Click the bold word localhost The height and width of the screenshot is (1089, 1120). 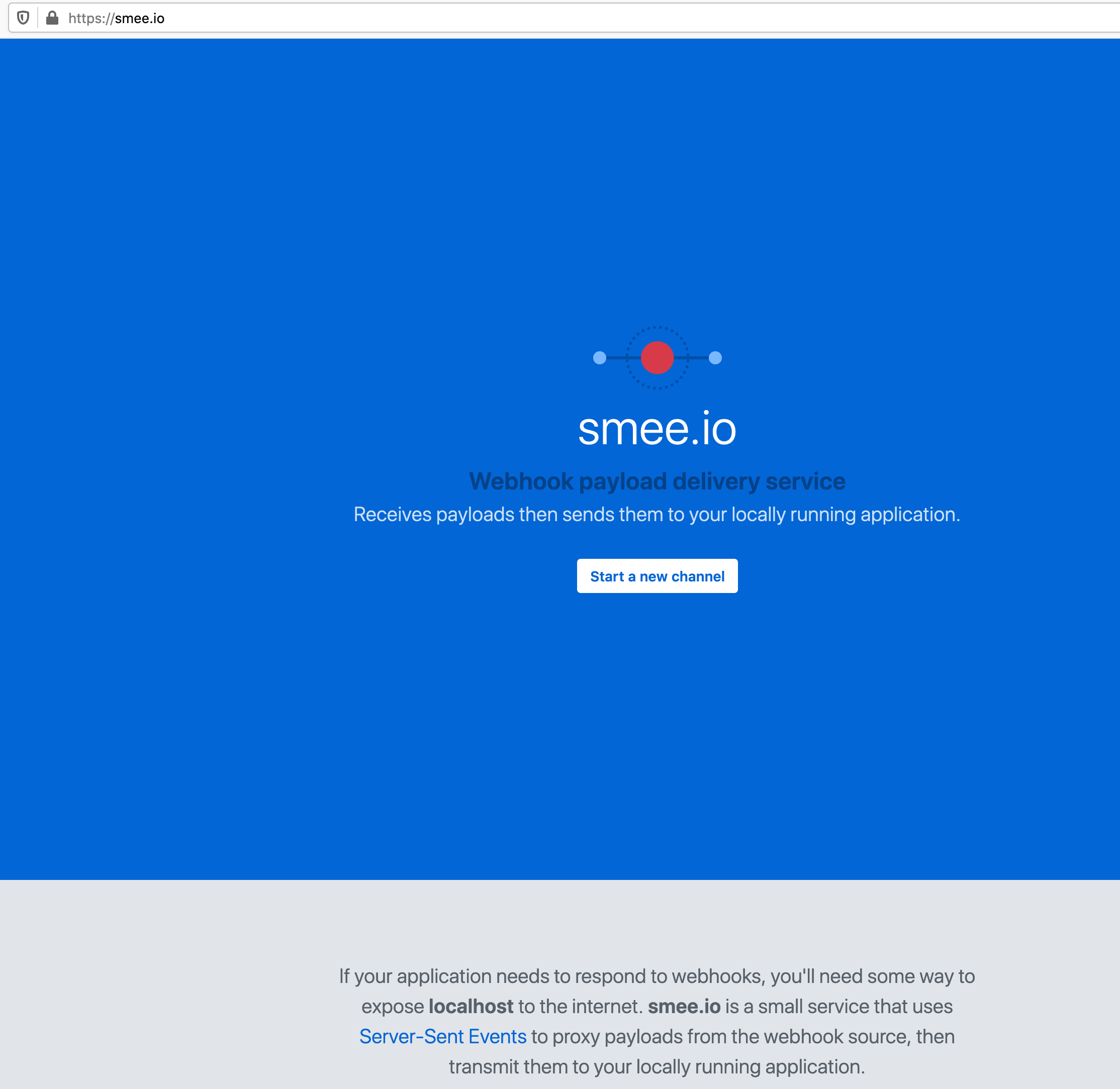[x=471, y=1006]
